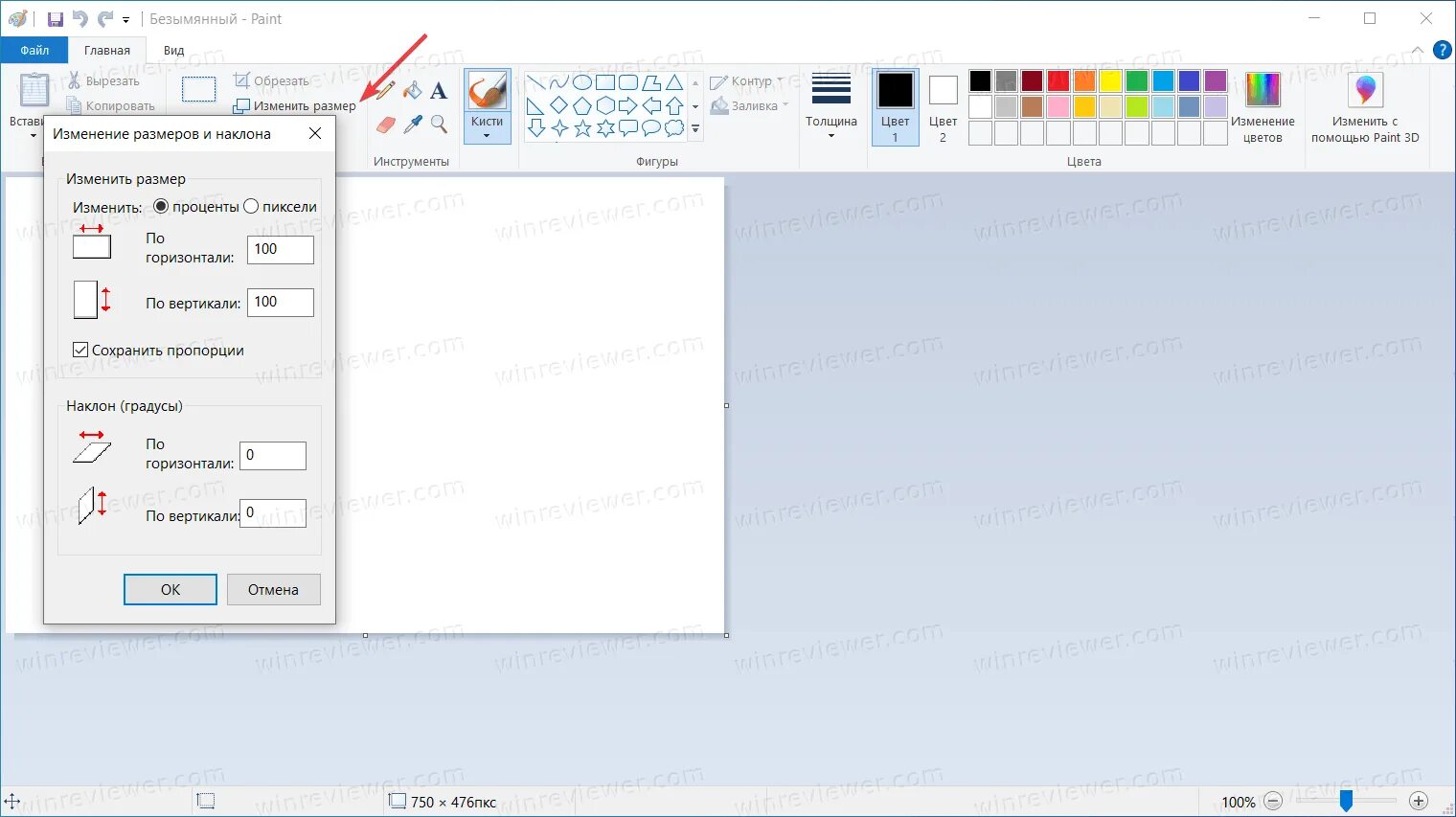Click the save icon in title bar
Screen dimensions: 1456x817
[x=56, y=19]
